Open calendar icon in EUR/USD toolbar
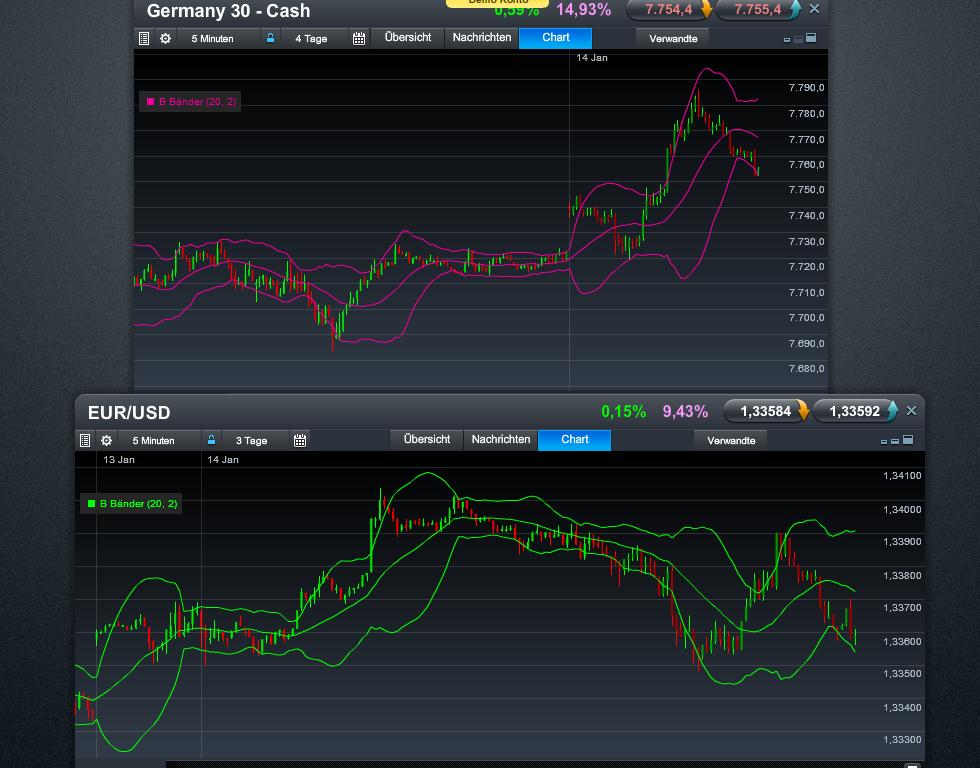The height and width of the screenshot is (768, 980). 300,441
